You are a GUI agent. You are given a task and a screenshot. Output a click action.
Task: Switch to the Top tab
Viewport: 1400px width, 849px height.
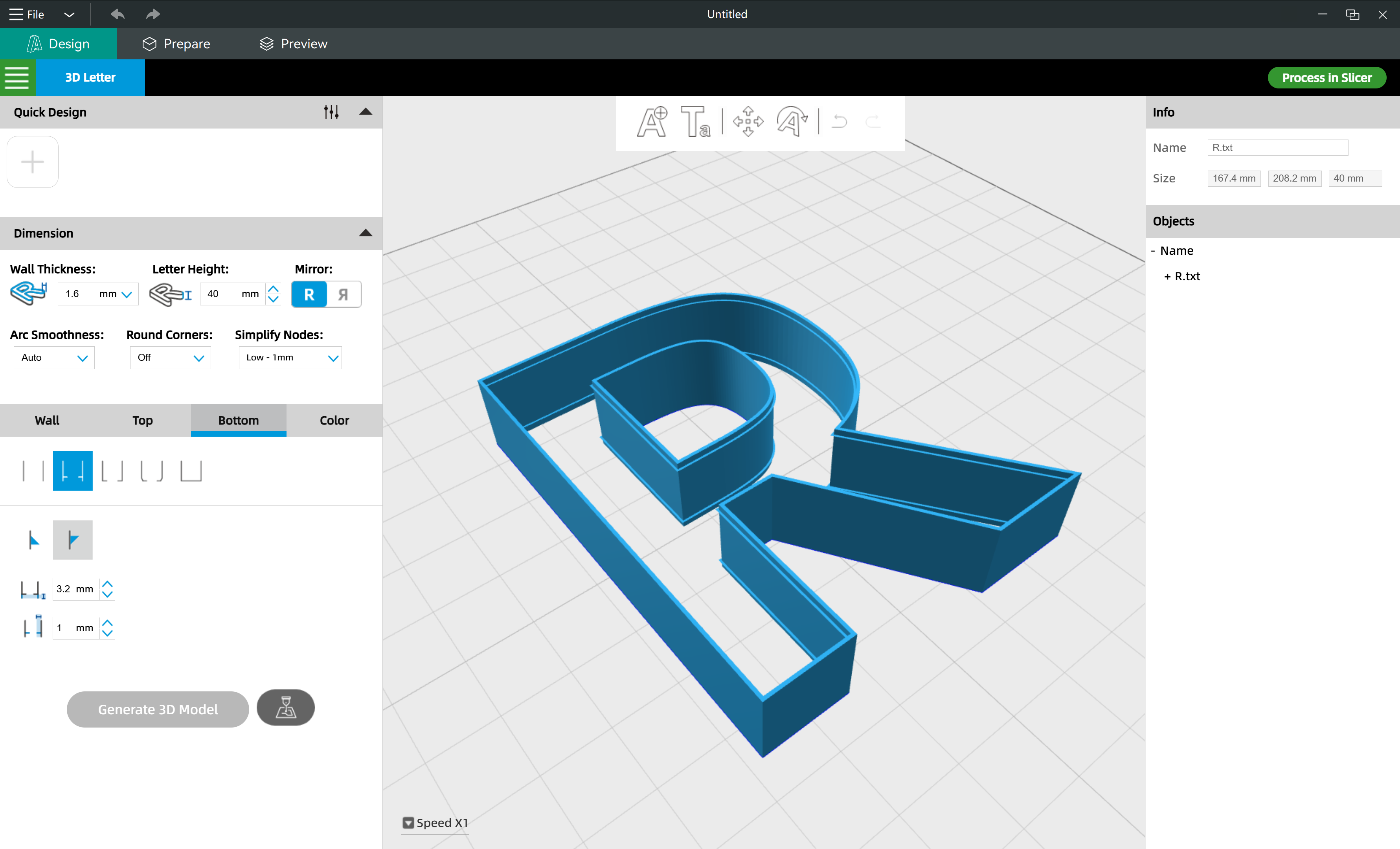tap(143, 421)
